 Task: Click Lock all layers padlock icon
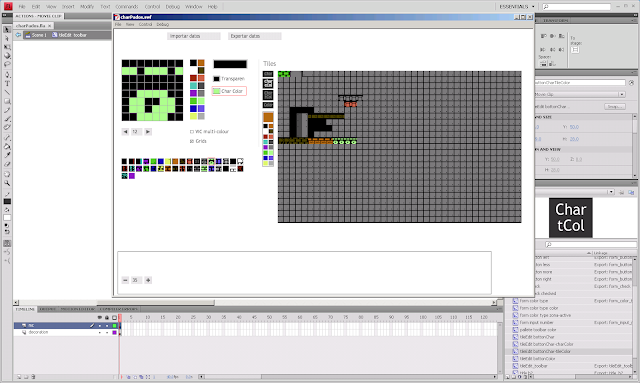107,318
